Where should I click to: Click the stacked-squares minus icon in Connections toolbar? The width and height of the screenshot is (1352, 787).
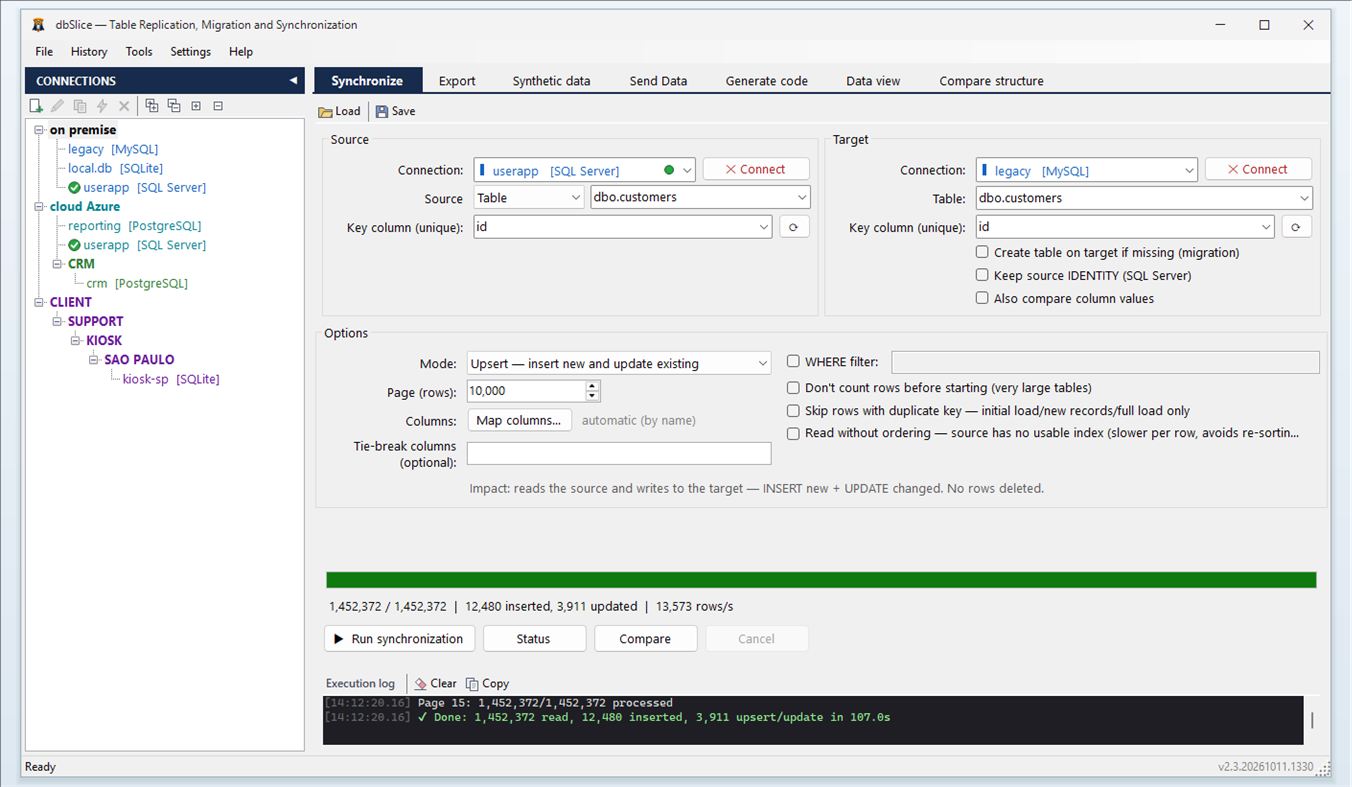[174, 106]
